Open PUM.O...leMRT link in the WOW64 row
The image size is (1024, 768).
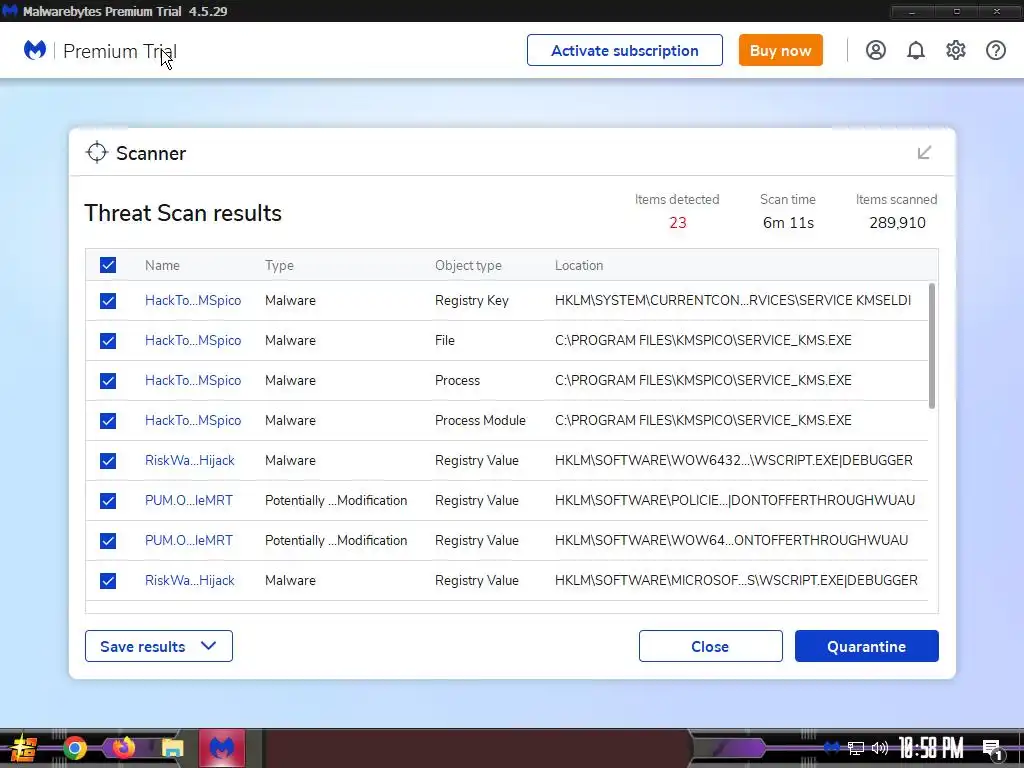(x=189, y=540)
